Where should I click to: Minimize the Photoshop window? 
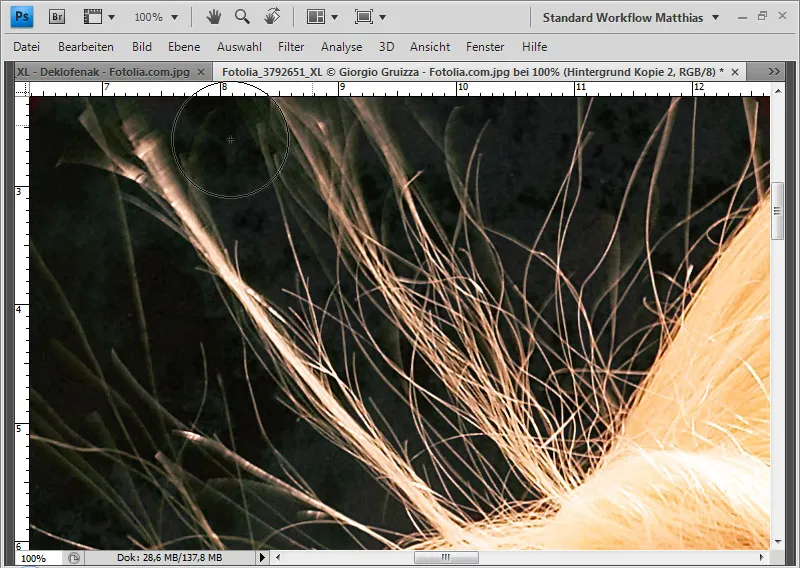(743, 18)
